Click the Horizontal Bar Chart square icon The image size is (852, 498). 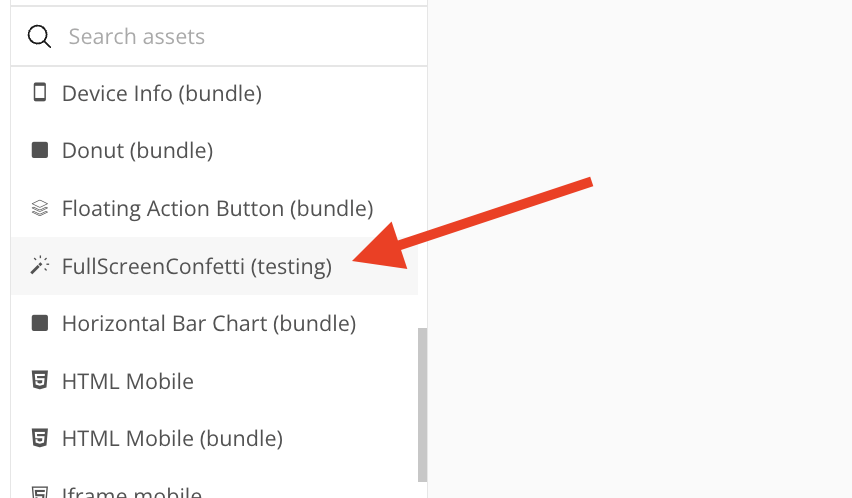(x=40, y=323)
